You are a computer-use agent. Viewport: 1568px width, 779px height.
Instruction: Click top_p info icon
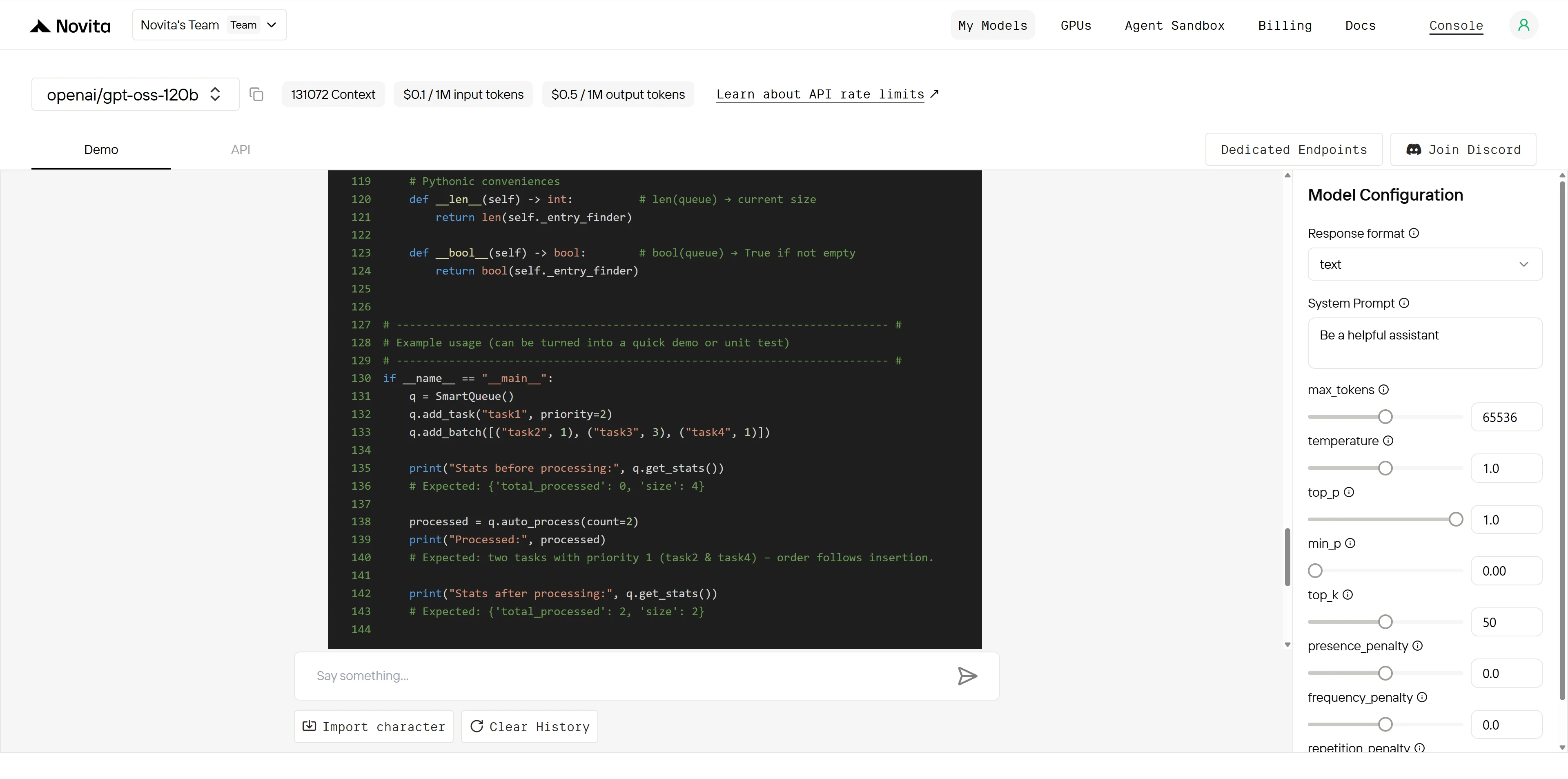[x=1349, y=492]
